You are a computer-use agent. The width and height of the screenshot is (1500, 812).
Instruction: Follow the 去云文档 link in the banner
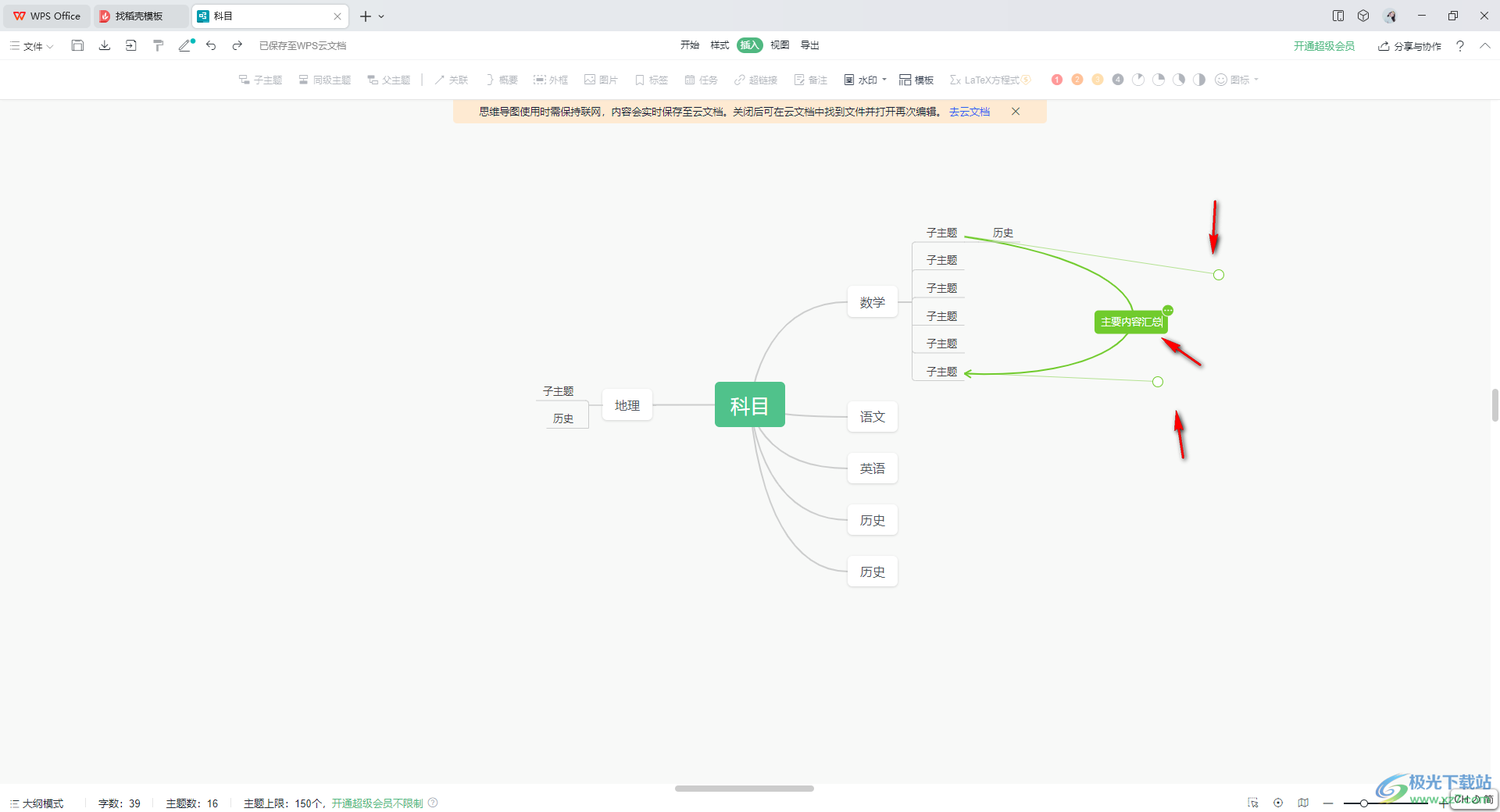click(x=970, y=112)
